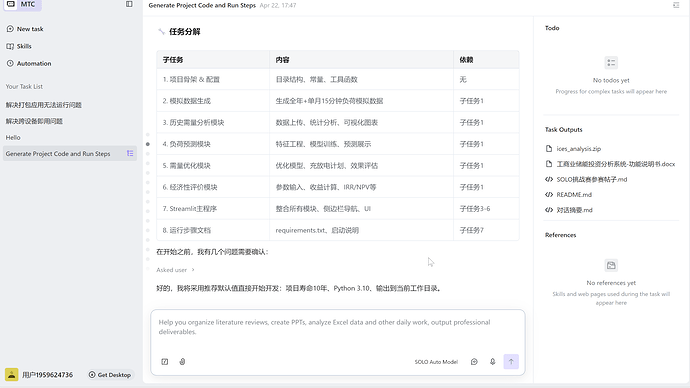Click code icon beside README.md

[x=549, y=194]
